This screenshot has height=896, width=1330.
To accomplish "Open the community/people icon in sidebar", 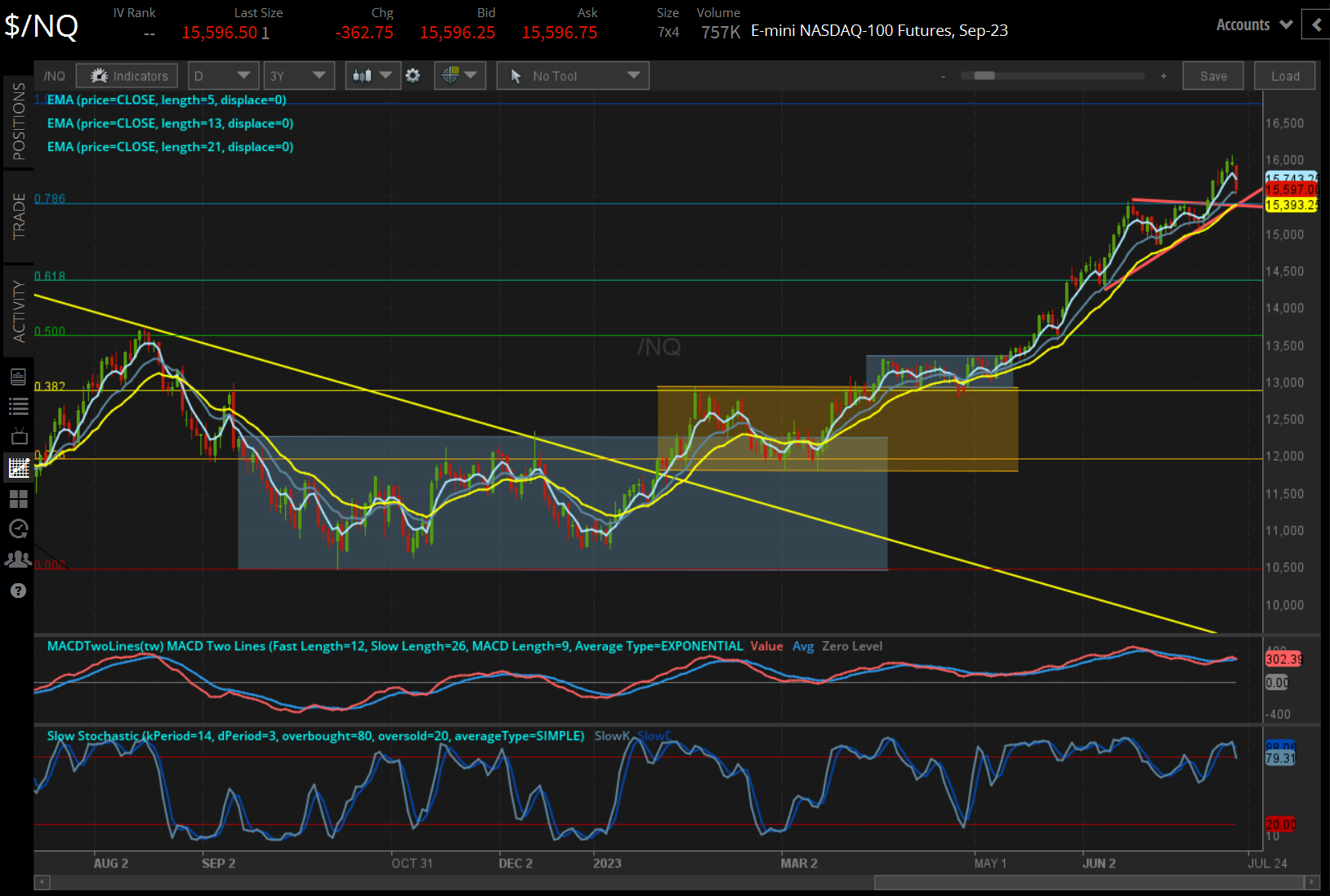I will (18, 559).
